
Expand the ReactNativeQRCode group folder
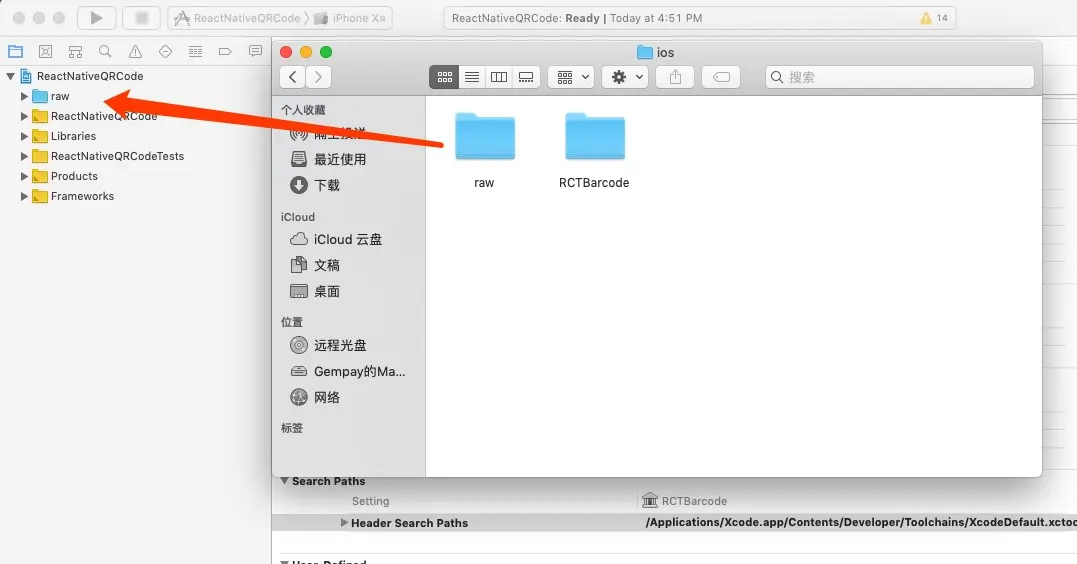[24, 116]
